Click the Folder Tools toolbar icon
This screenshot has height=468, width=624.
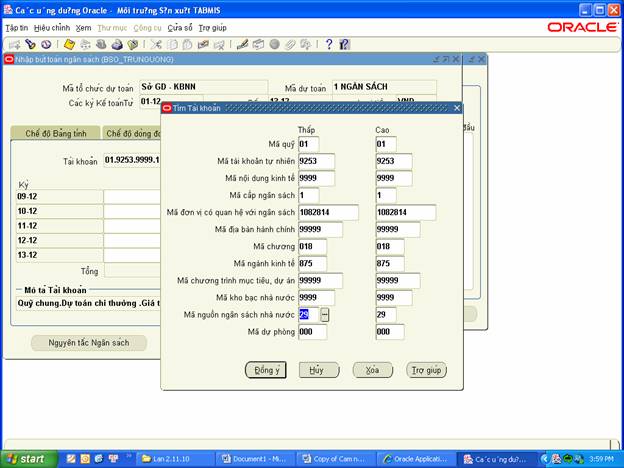tap(306, 44)
